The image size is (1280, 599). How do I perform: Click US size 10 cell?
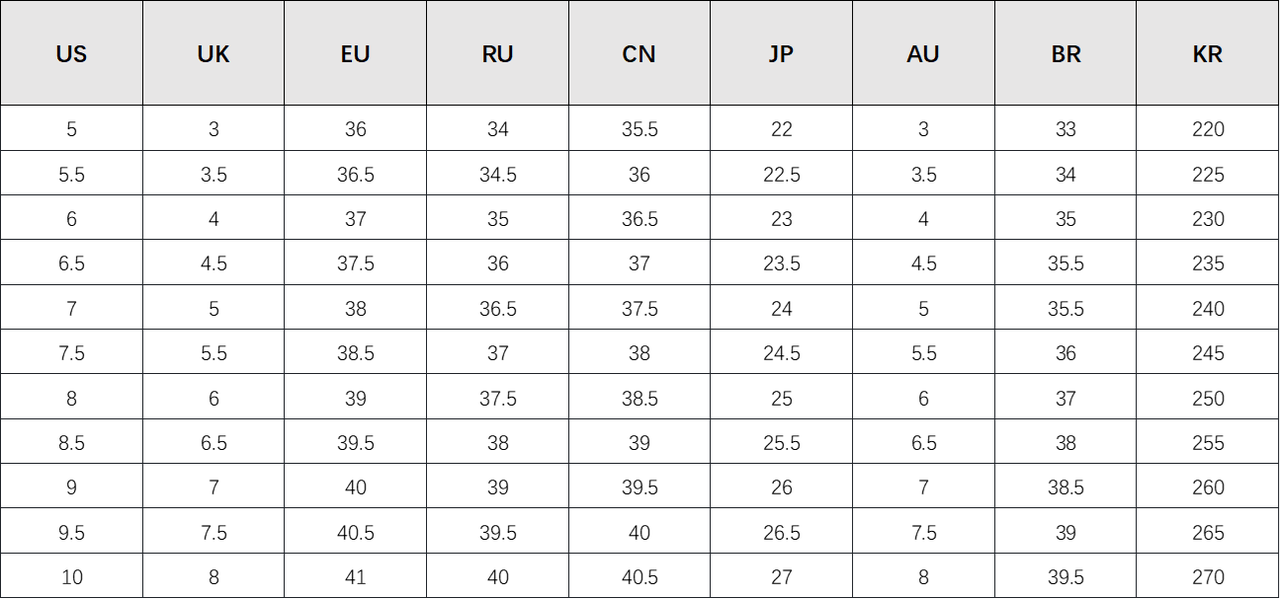(71, 577)
